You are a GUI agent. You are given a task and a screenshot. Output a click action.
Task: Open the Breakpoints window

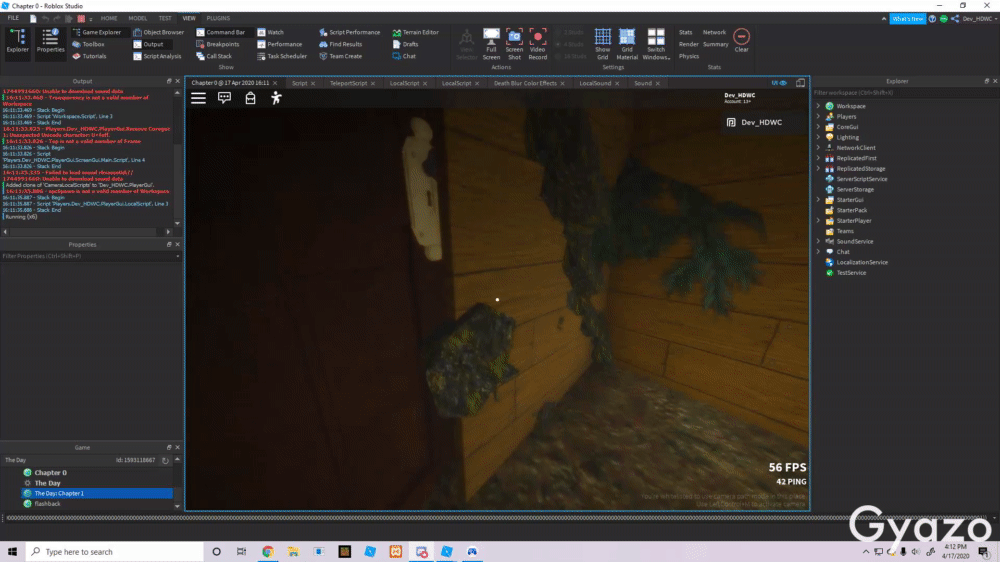pyautogui.click(x=217, y=44)
